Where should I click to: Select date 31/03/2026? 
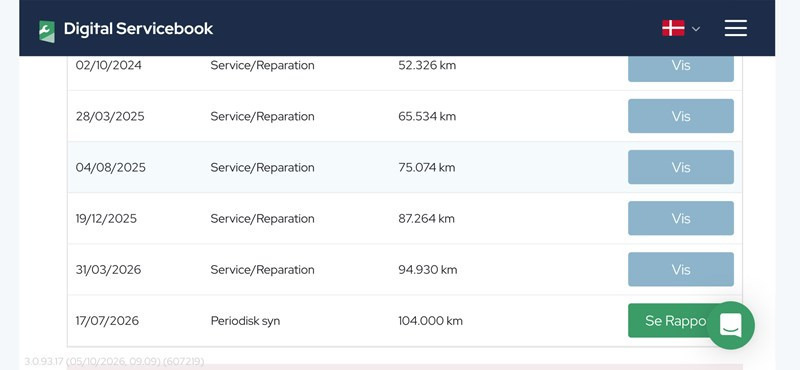108,269
